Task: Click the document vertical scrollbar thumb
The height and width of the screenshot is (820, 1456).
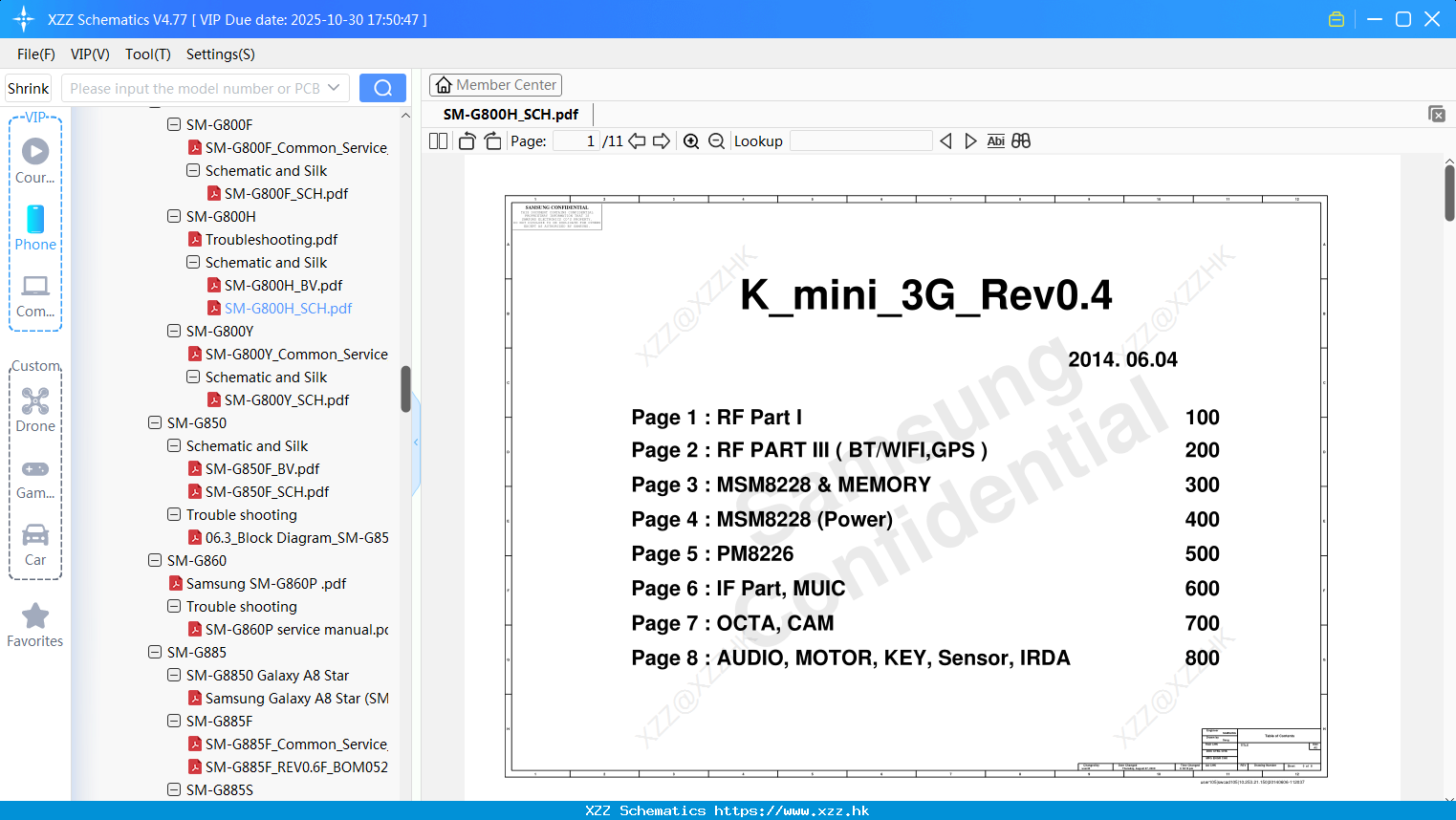Action: [x=1449, y=193]
